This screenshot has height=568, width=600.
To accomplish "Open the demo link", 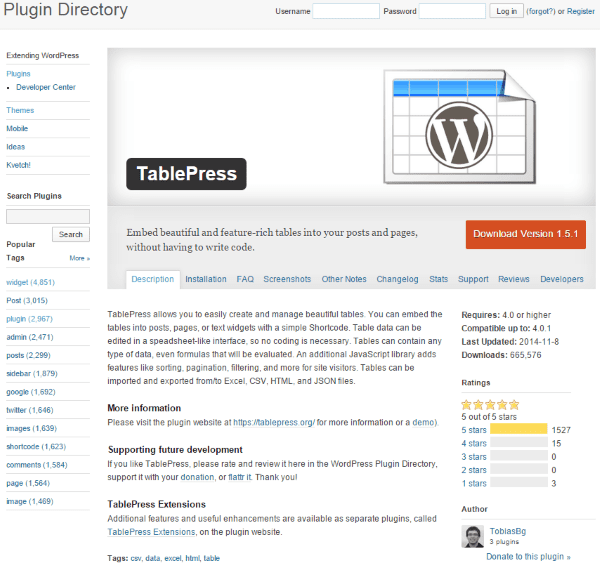I will pos(424,422).
